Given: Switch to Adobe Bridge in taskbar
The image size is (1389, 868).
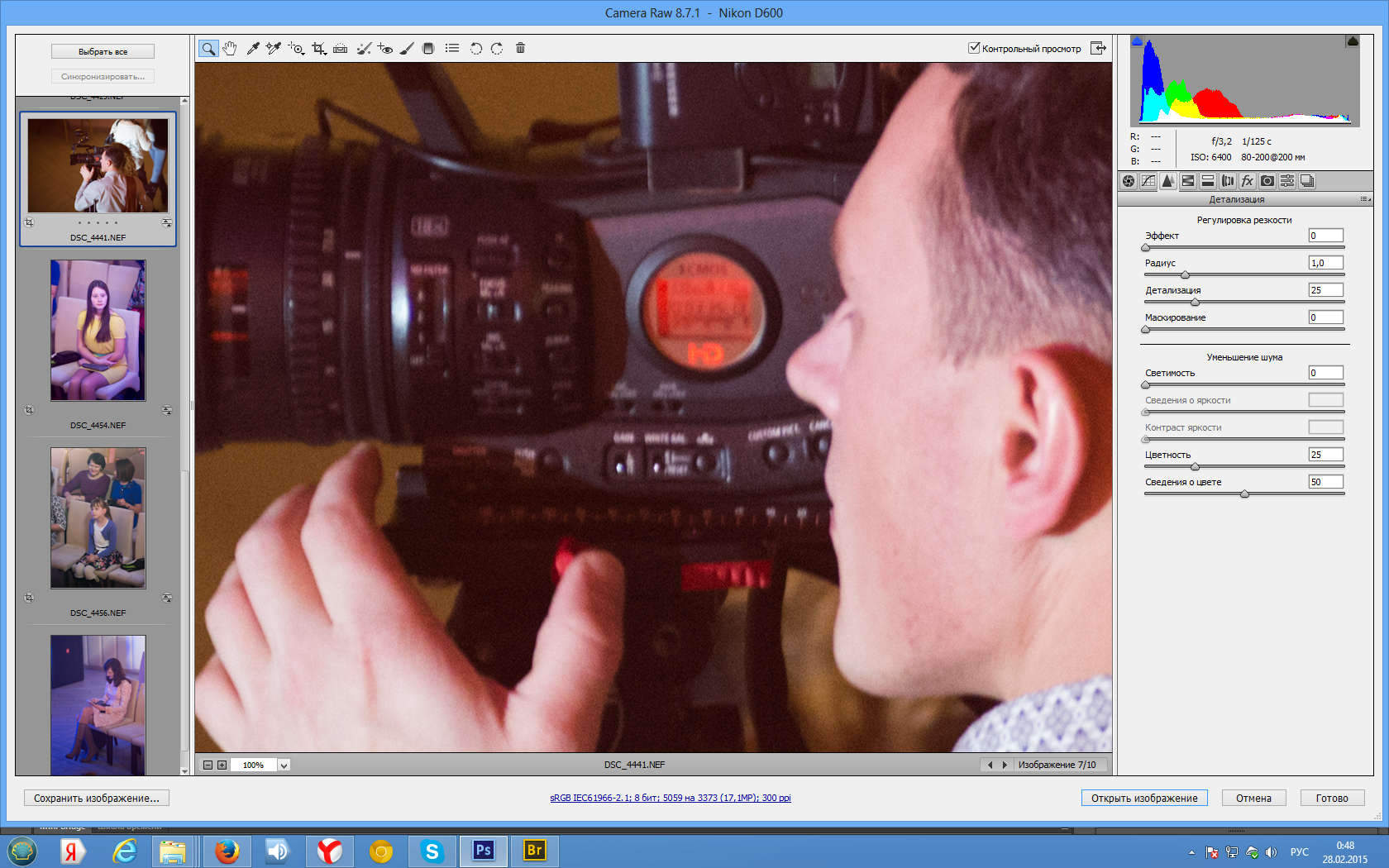Looking at the screenshot, I should [x=534, y=851].
